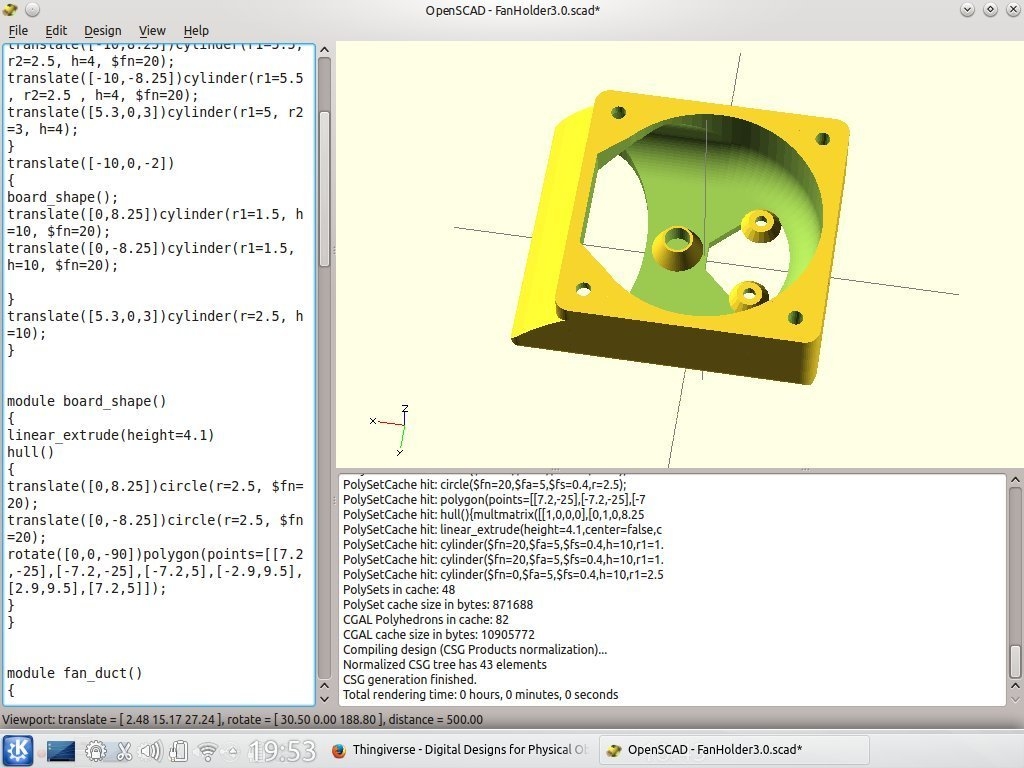Click the gear-shaped system tray icon
Viewport: 1024px width, 768px height.
point(96,750)
